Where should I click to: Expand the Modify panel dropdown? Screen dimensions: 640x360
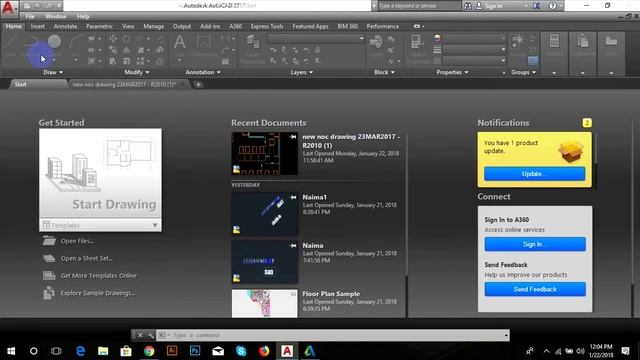point(137,72)
